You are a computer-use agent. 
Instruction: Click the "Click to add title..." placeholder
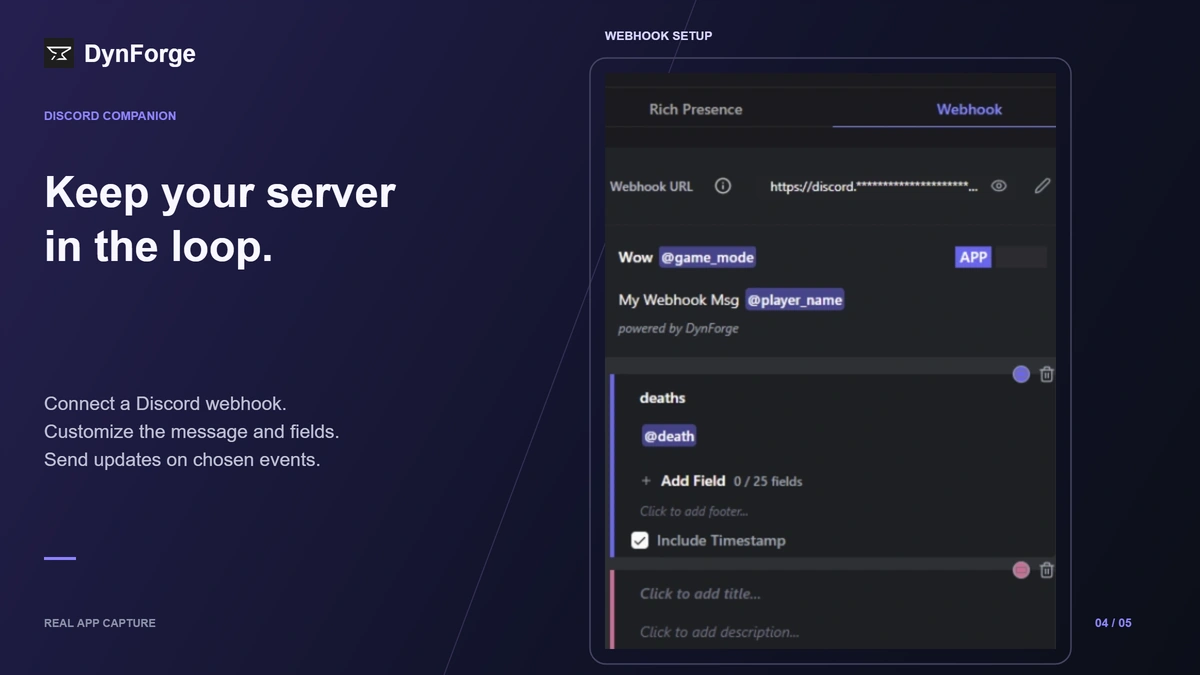(700, 594)
